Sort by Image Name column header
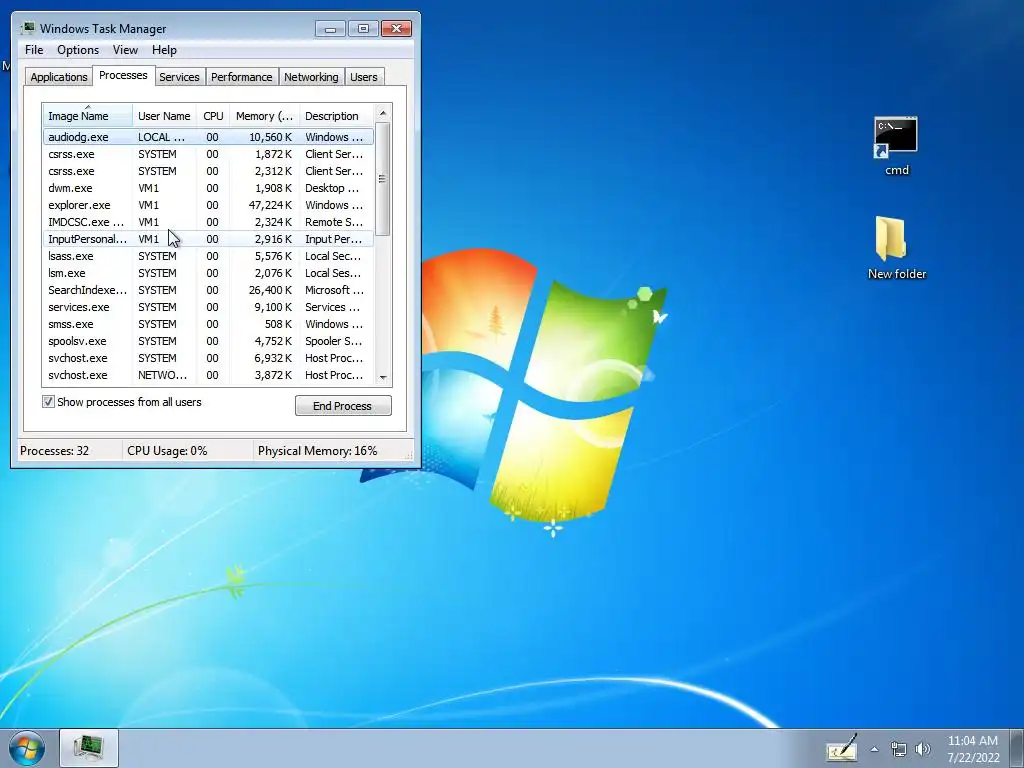This screenshot has width=1024, height=768. point(88,115)
